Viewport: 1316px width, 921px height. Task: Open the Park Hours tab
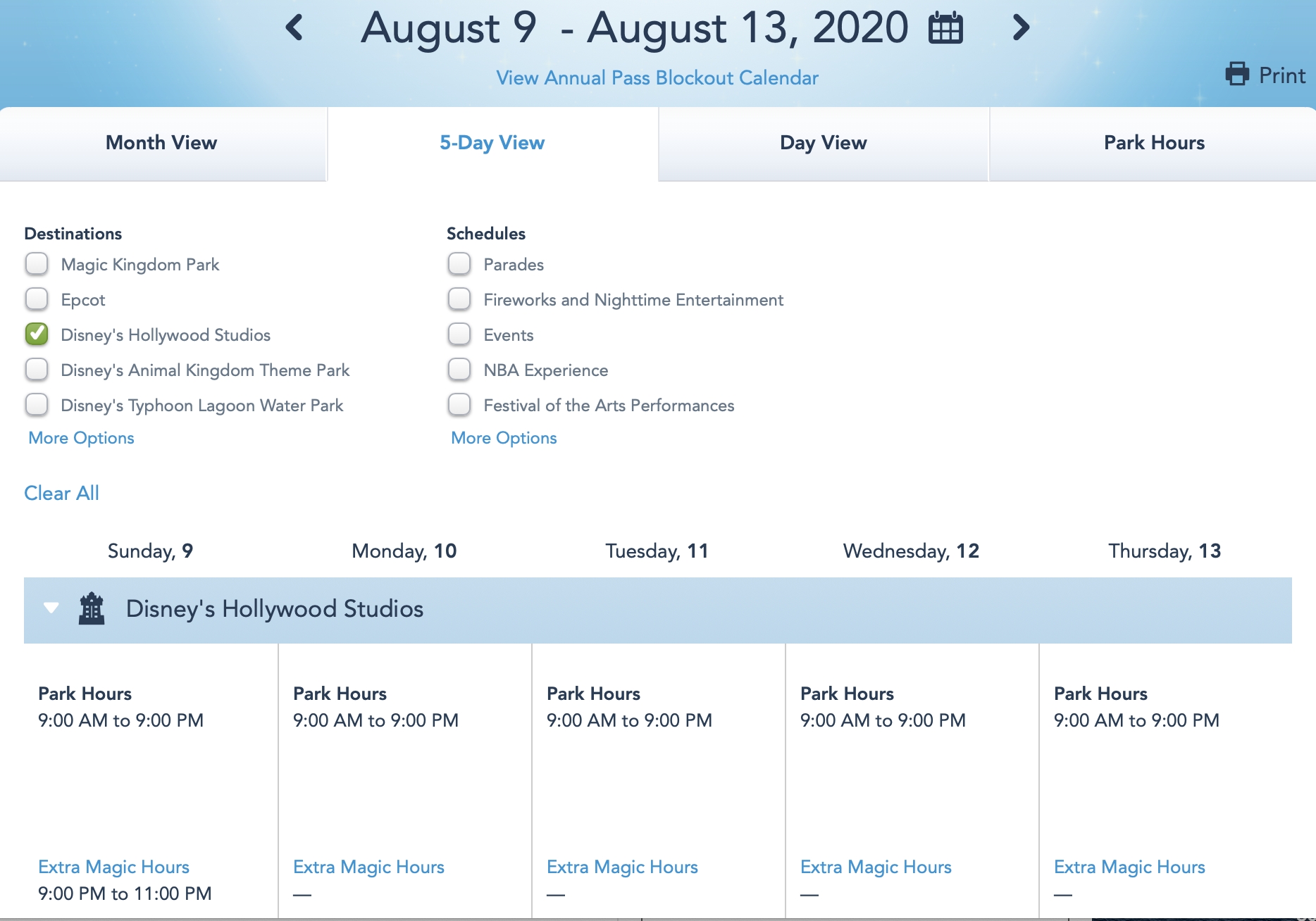tap(1154, 143)
